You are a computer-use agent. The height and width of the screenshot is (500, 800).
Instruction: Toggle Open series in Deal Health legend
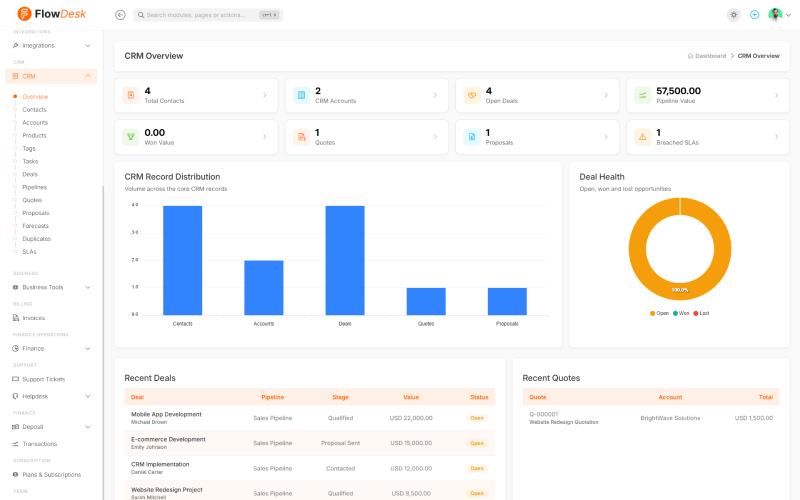(659, 313)
